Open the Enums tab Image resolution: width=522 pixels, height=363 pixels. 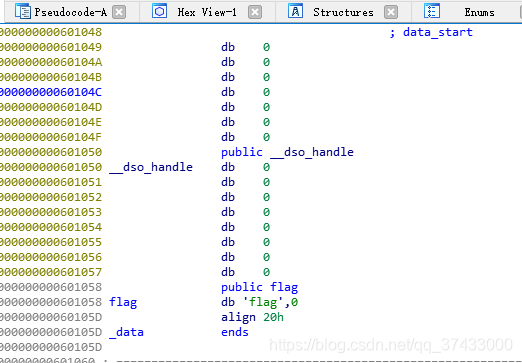point(479,12)
